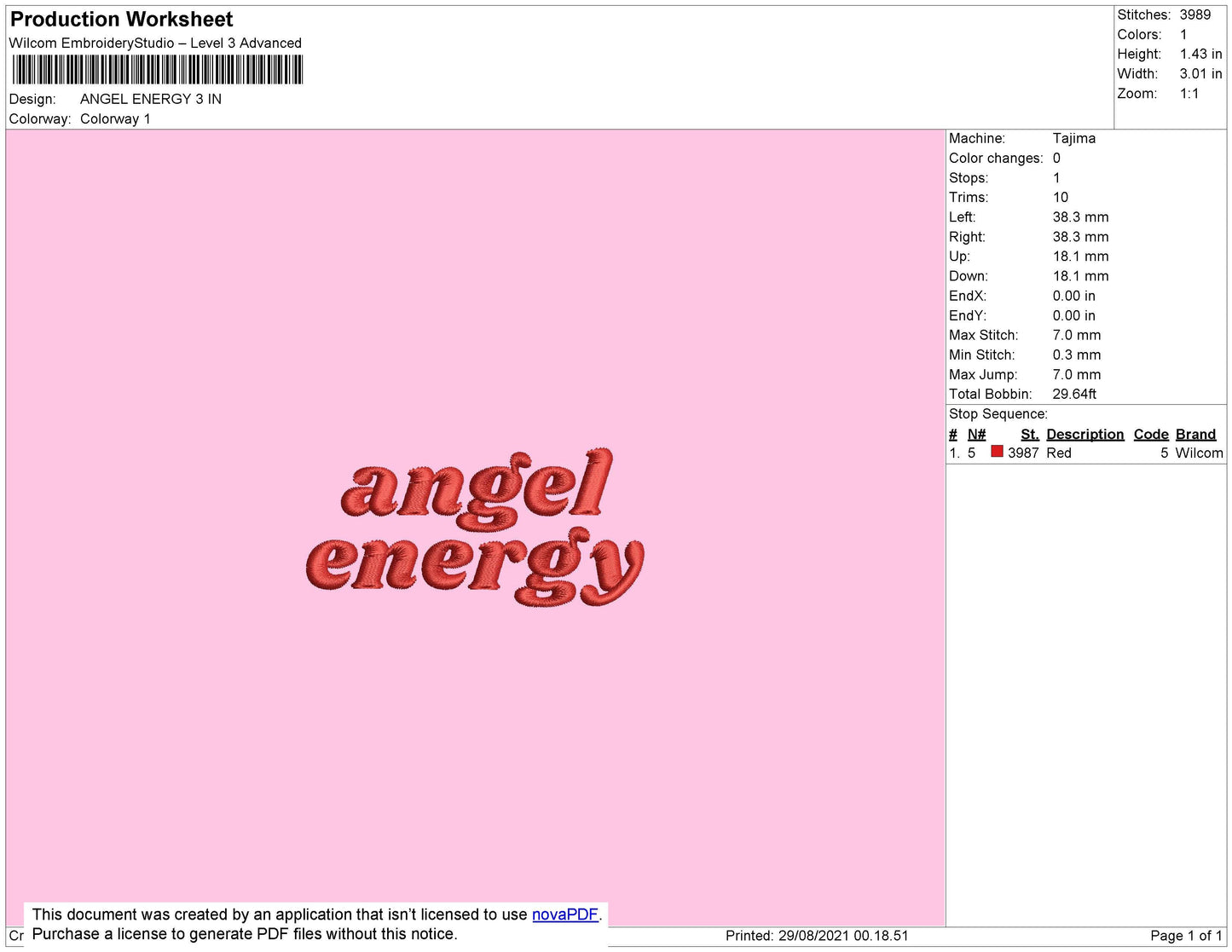Click the 'St.' column header

1030,435
